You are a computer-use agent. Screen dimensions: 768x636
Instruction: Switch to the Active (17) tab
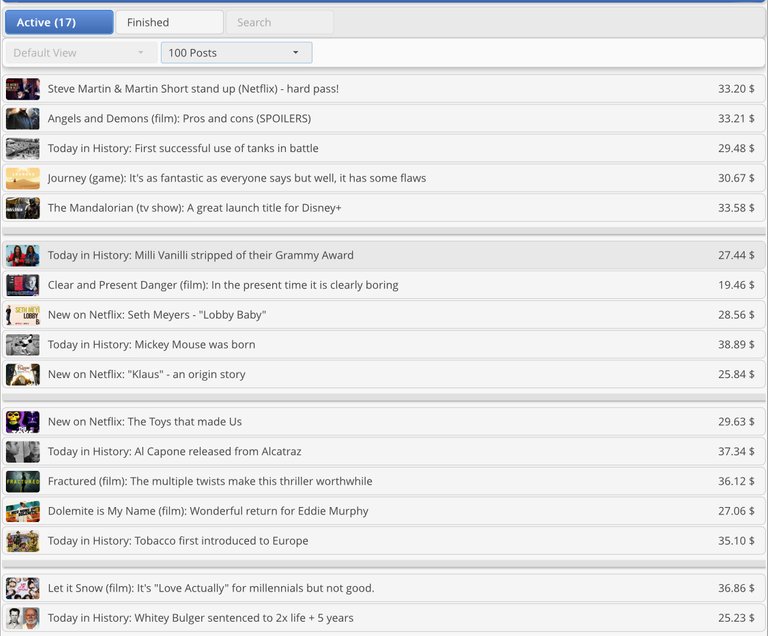point(59,23)
